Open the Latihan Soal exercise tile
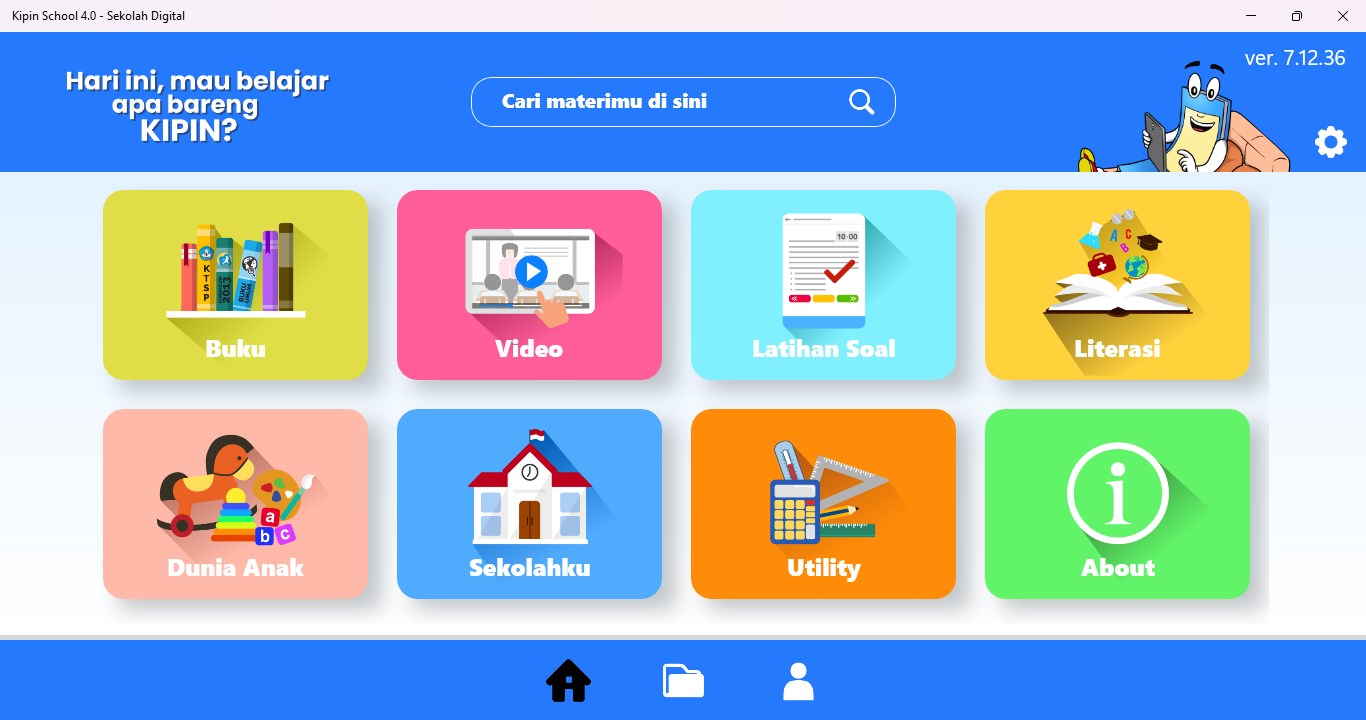 pos(823,285)
